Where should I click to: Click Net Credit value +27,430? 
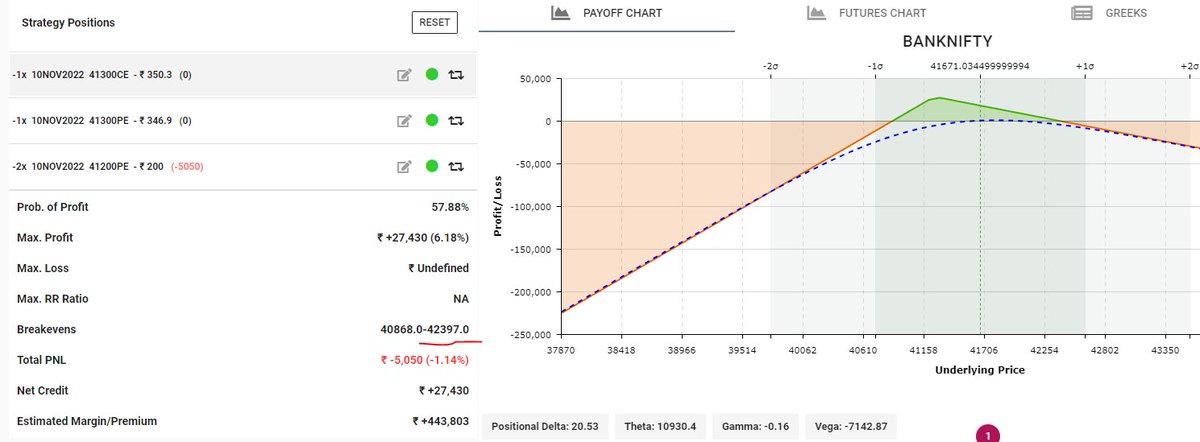point(444,390)
